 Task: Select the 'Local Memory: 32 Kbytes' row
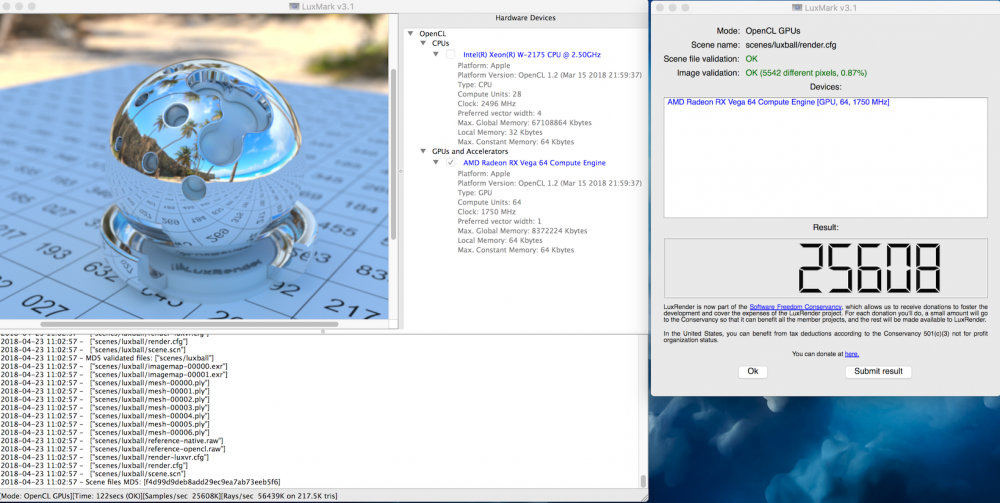(x=500, y=132)
